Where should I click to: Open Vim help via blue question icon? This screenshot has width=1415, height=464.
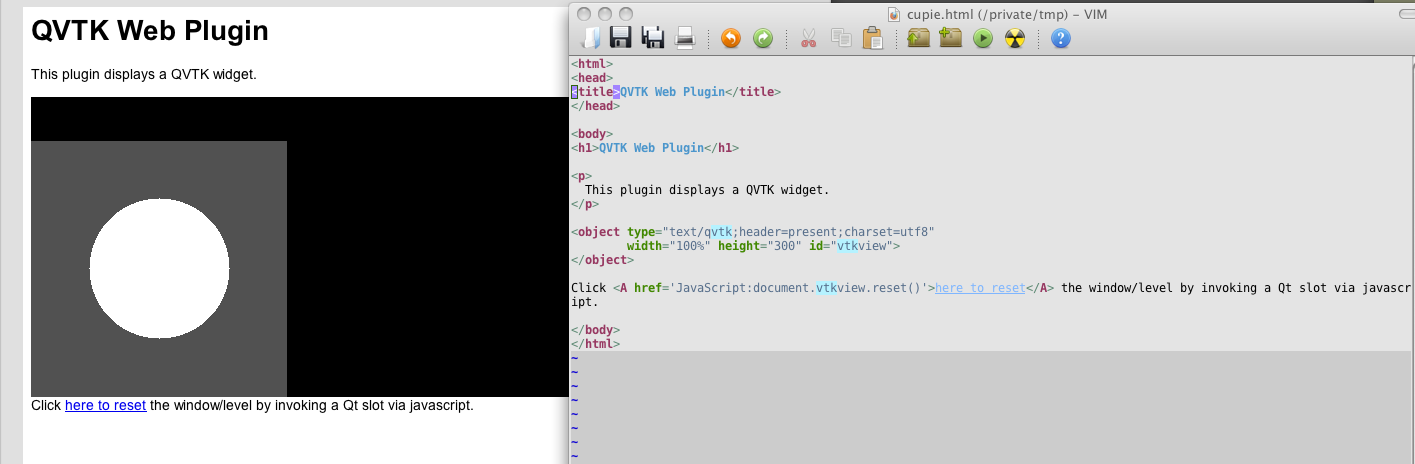coord(1061,38)
